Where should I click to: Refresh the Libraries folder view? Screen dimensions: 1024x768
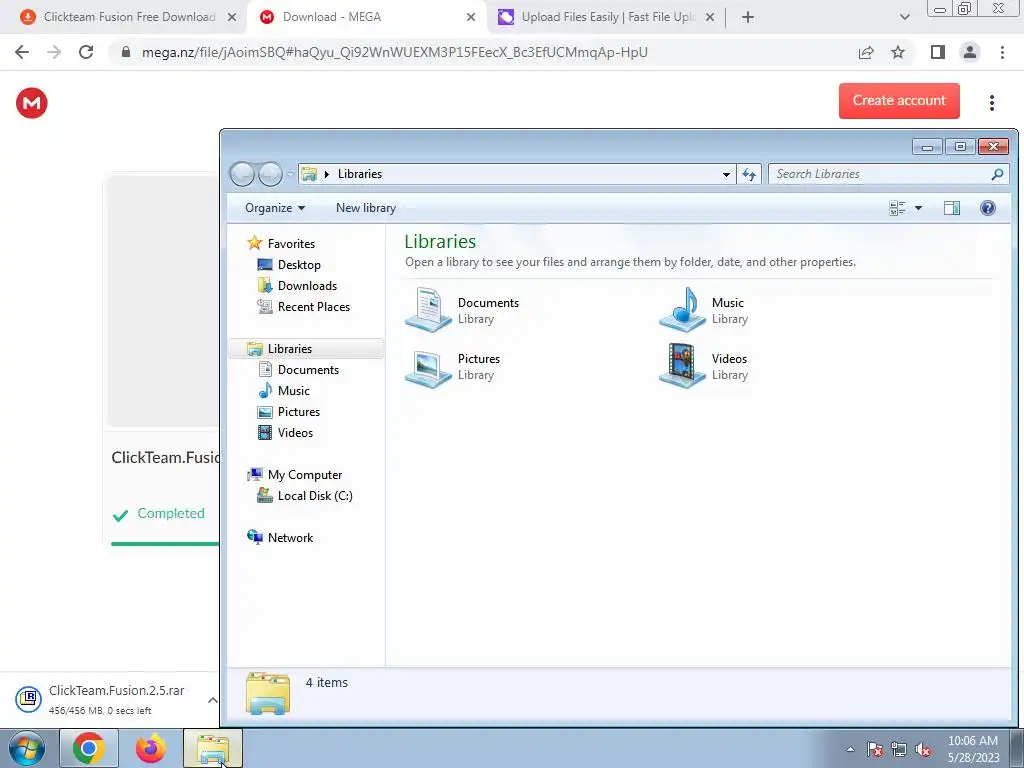pos(749,174)
